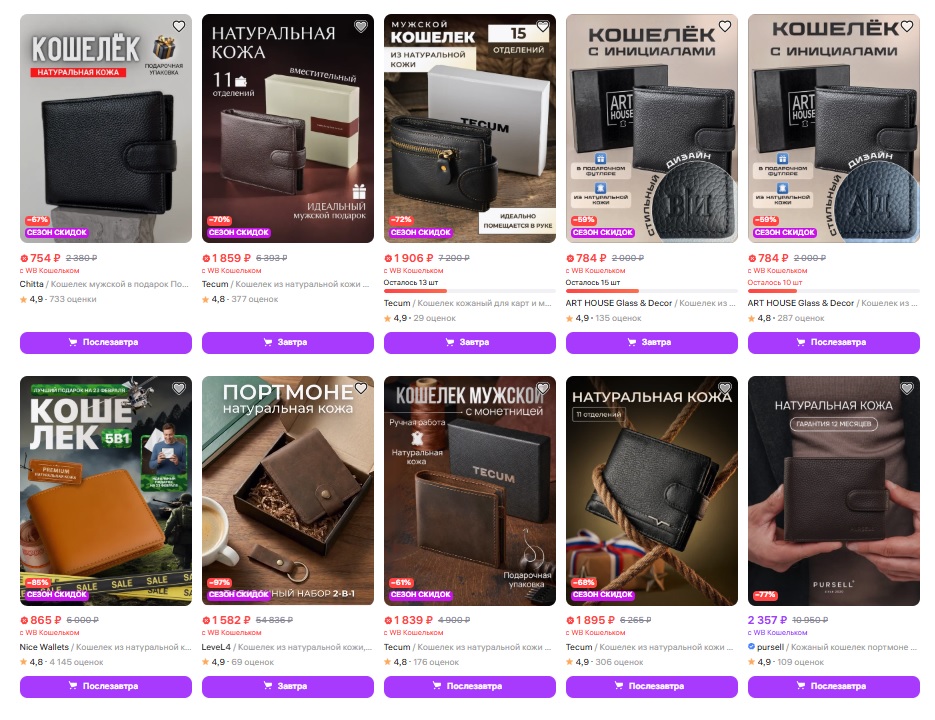Add Tecum 1906 ₽ wallet to cart
The height and width of the screenshot is (720, 935).
point(470,342)
